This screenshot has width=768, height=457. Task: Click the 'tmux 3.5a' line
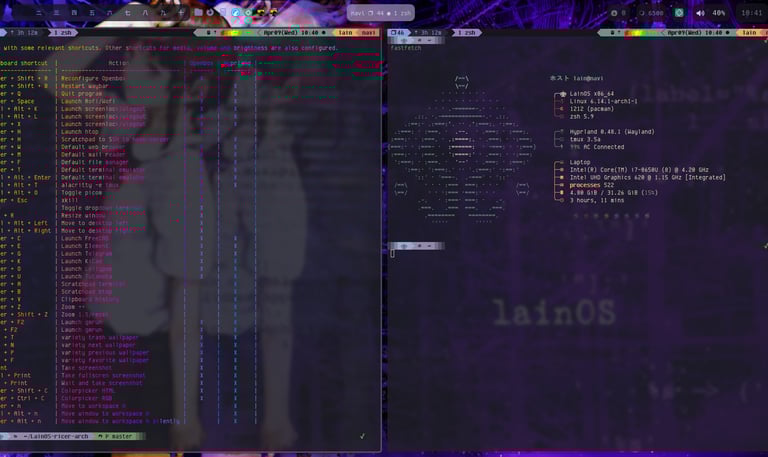pos(585,140)
